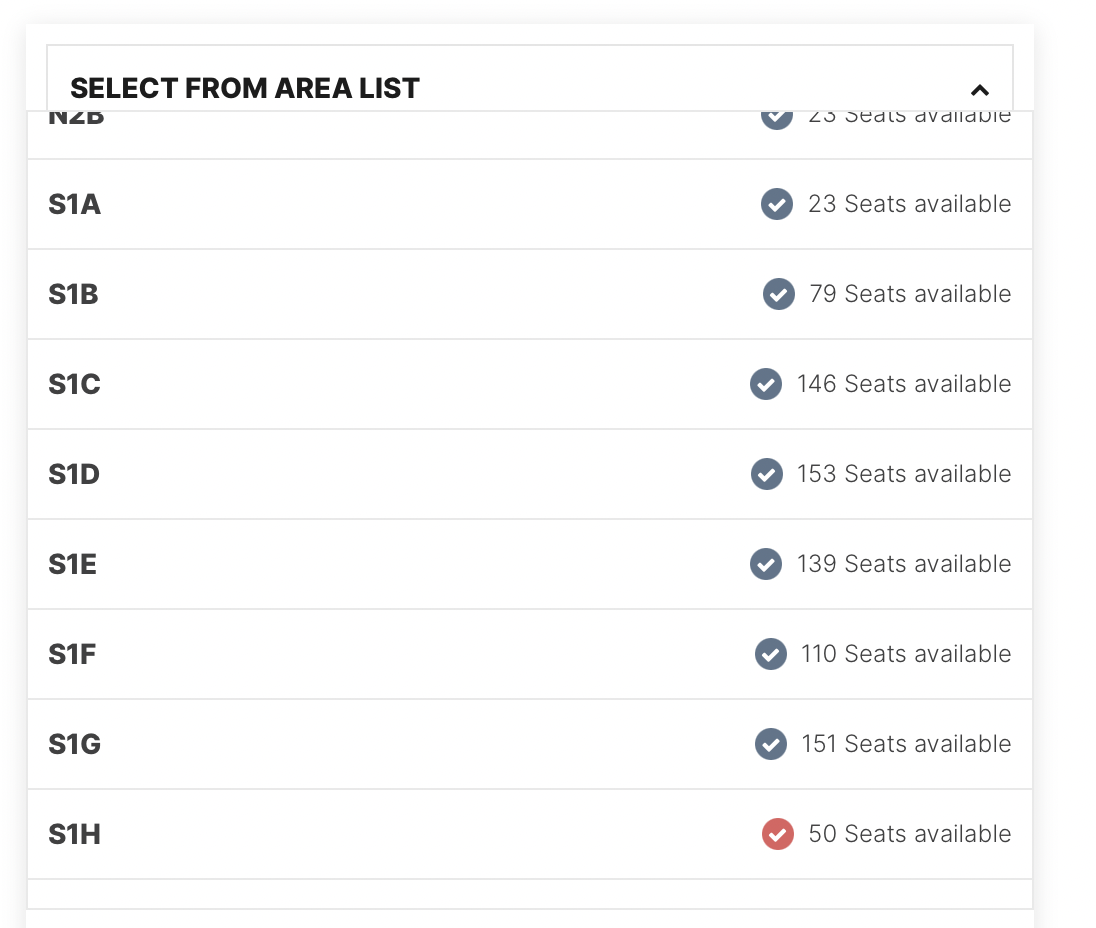Click 151 Seats available for S1G

(x=906, y=744)
